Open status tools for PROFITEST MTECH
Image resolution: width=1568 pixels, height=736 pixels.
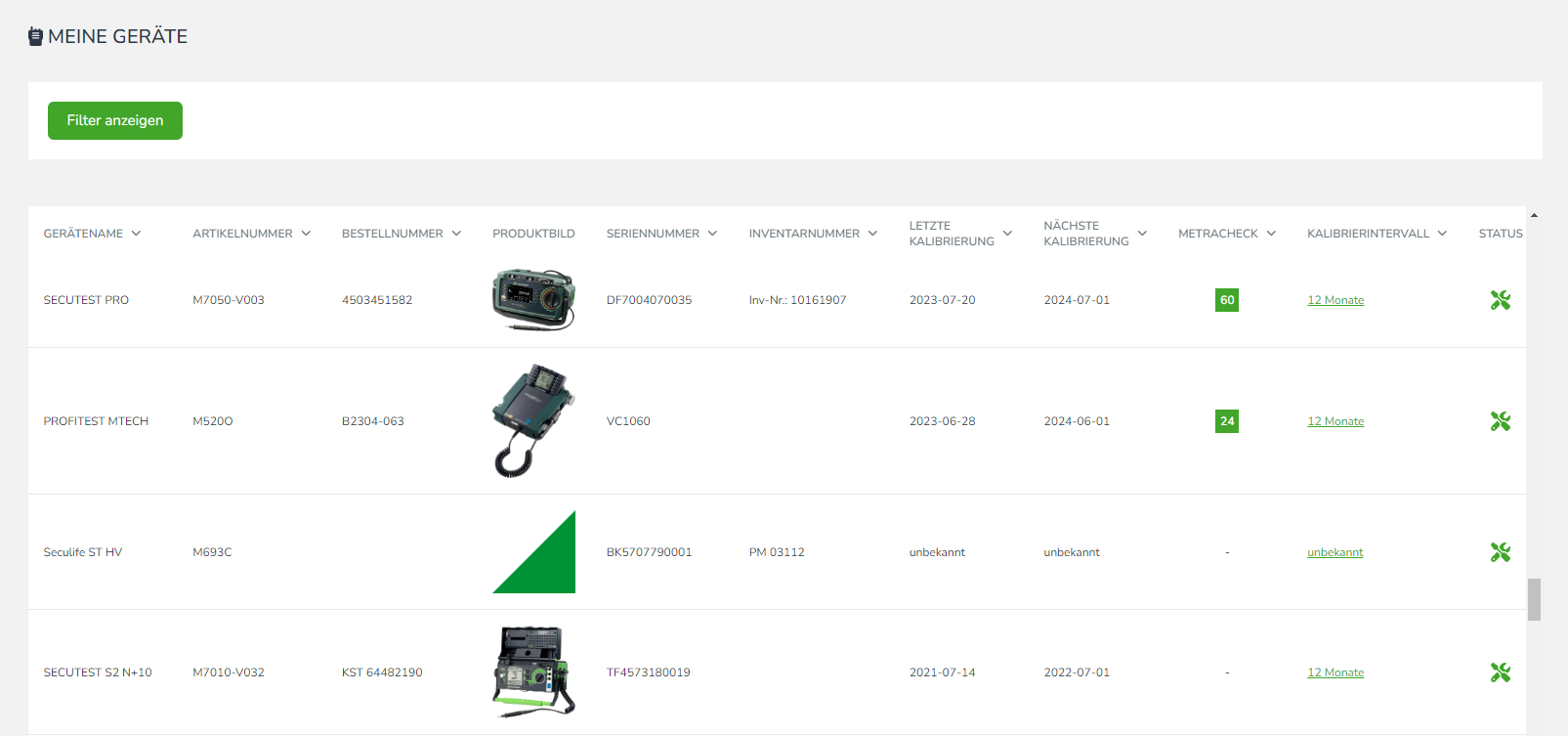pos(1501,421)
